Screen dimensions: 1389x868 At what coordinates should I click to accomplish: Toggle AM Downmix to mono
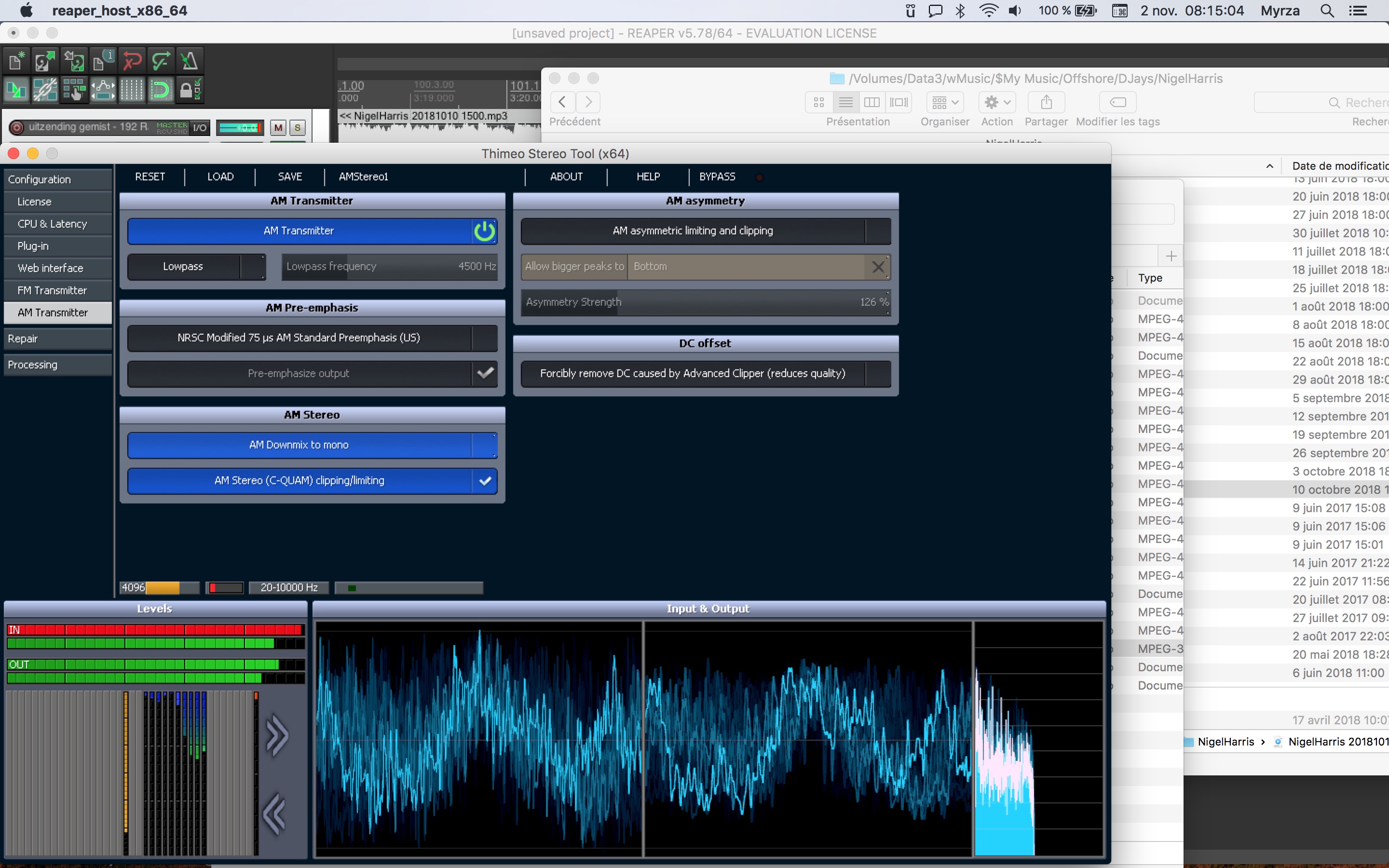[312, 445]
